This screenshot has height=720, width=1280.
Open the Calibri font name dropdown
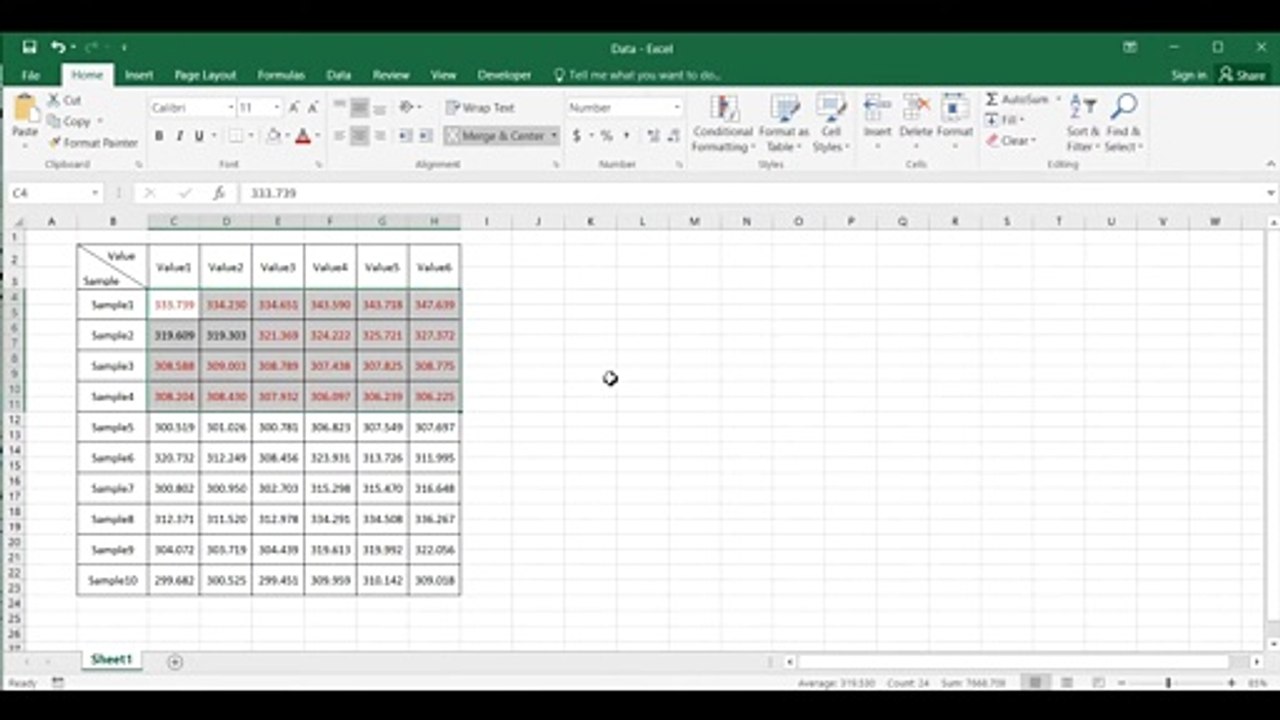(230, 107)
